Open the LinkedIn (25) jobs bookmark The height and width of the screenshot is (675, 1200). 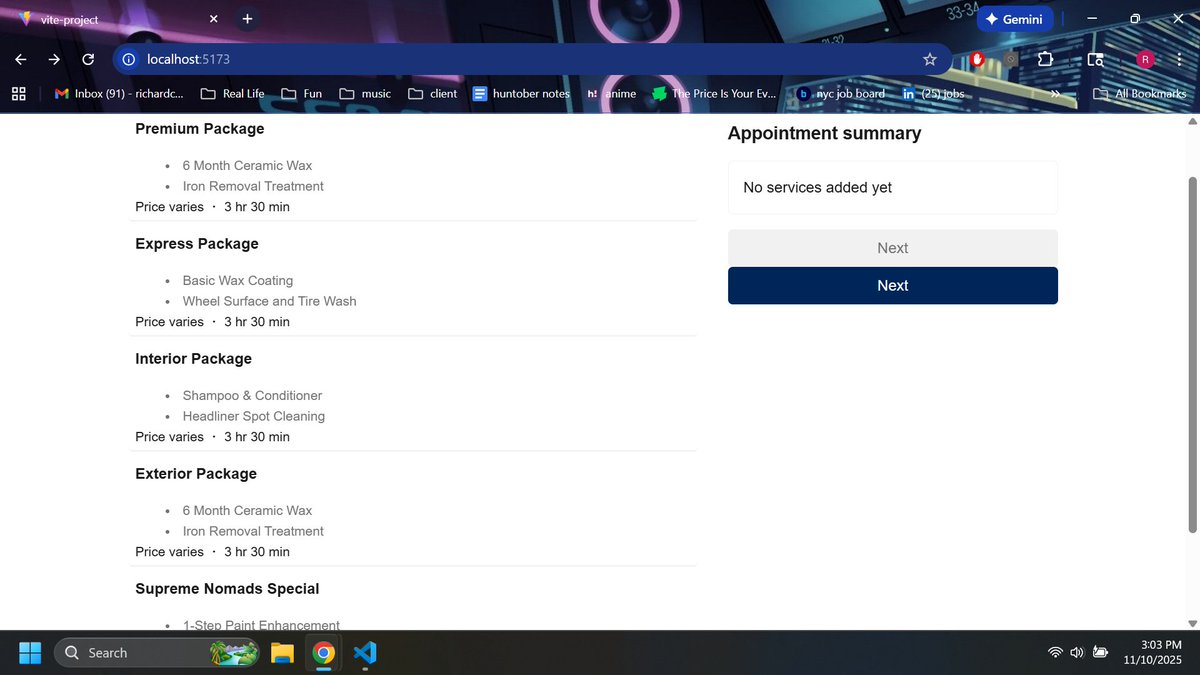[932, 93]
